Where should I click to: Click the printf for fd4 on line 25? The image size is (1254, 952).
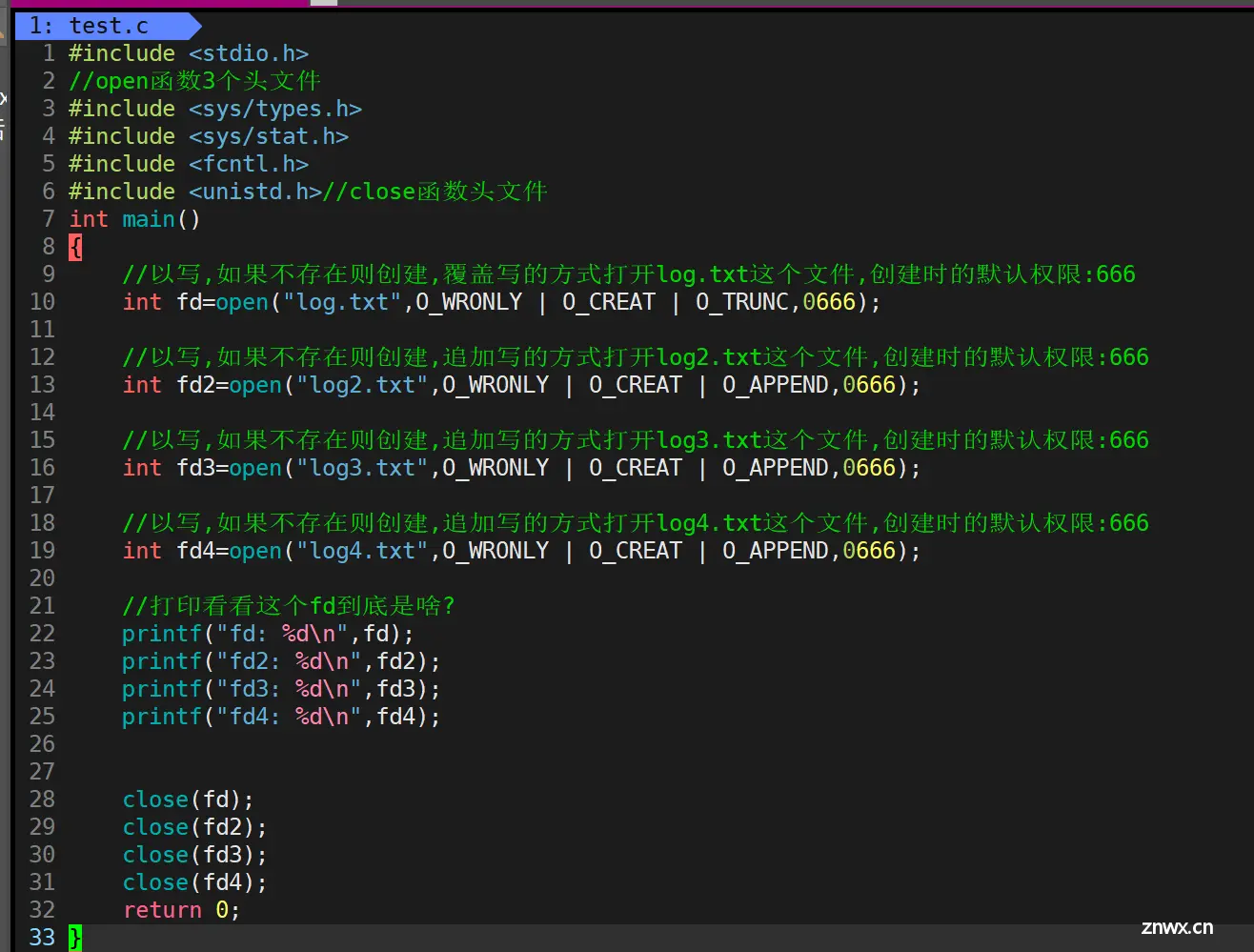coord(281,717)
